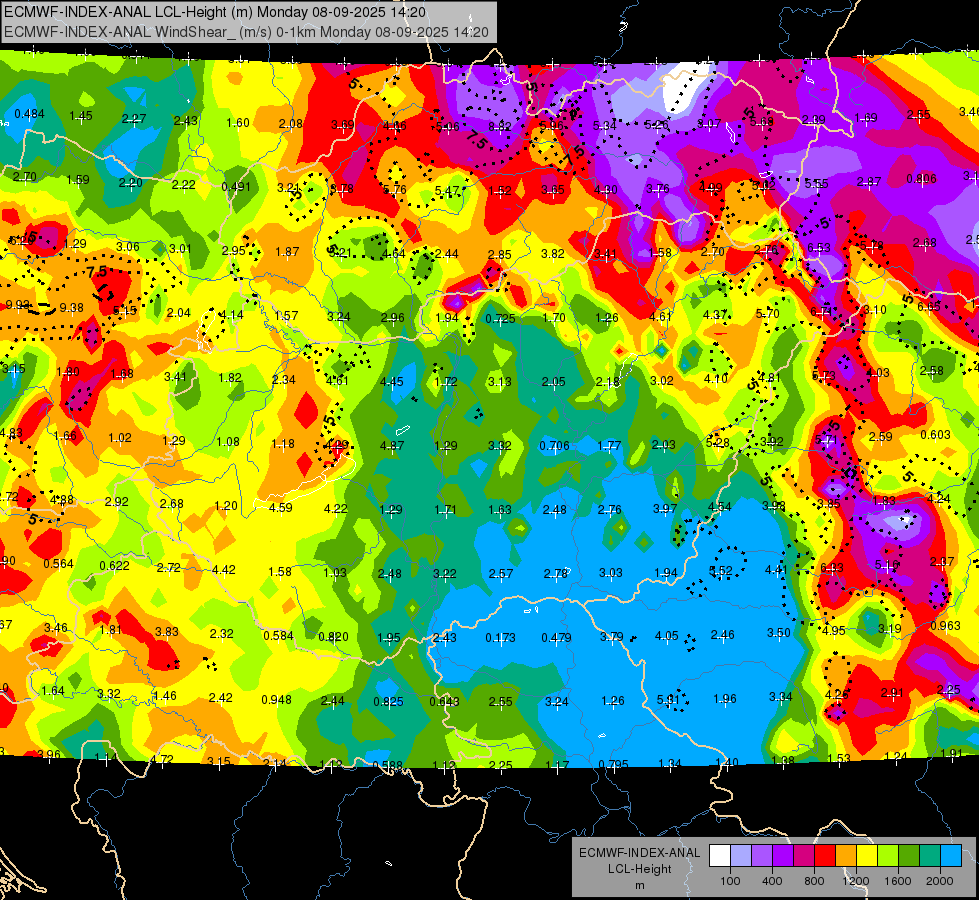
Task: Click the wind shear value 3.97
Action: (665, 509)
